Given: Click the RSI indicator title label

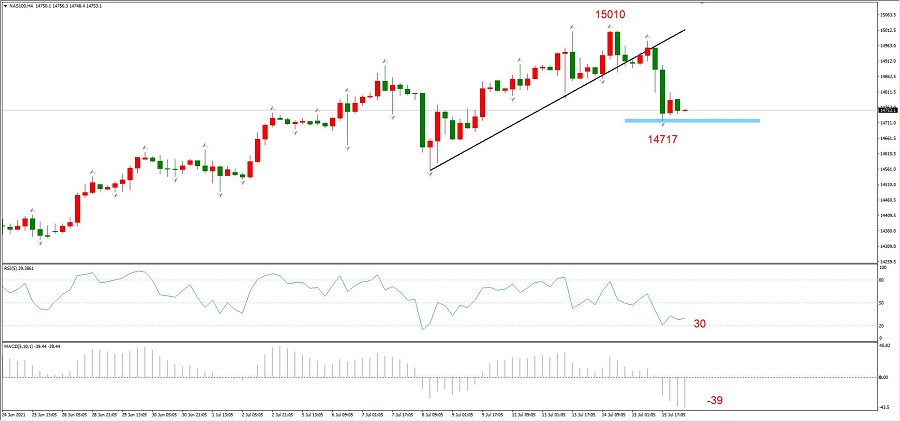Looking at the screenshot, I should pos(19,268).
